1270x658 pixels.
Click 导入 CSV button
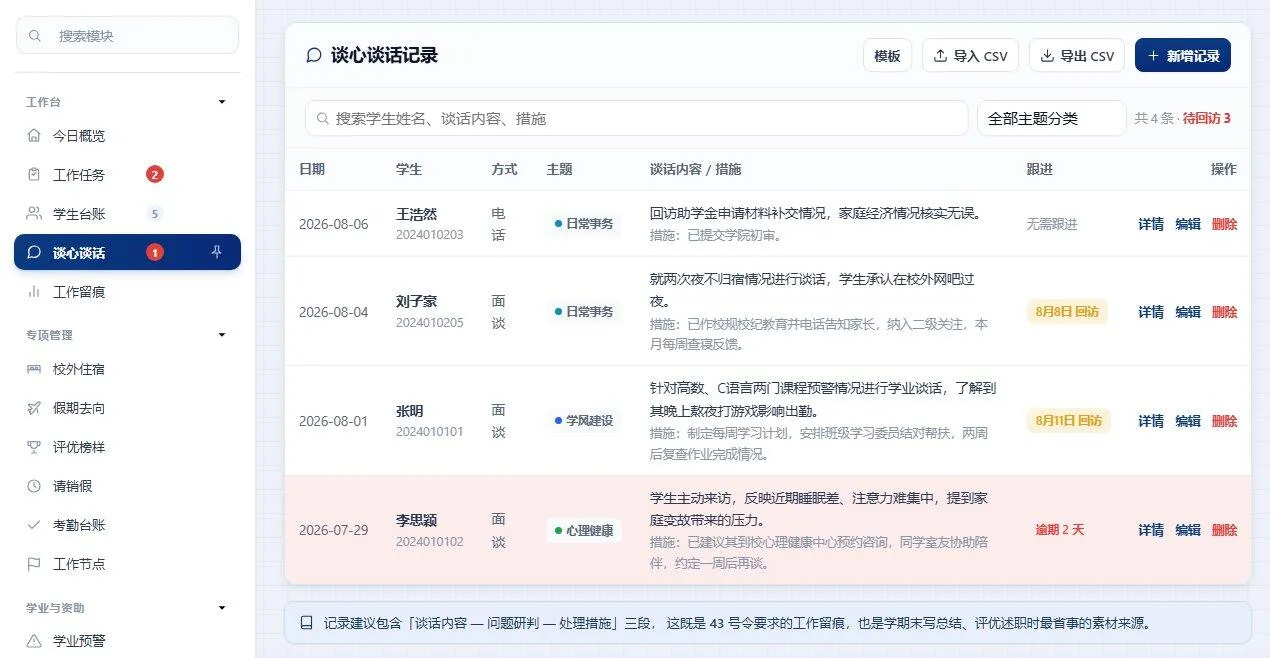coord(970,56)
